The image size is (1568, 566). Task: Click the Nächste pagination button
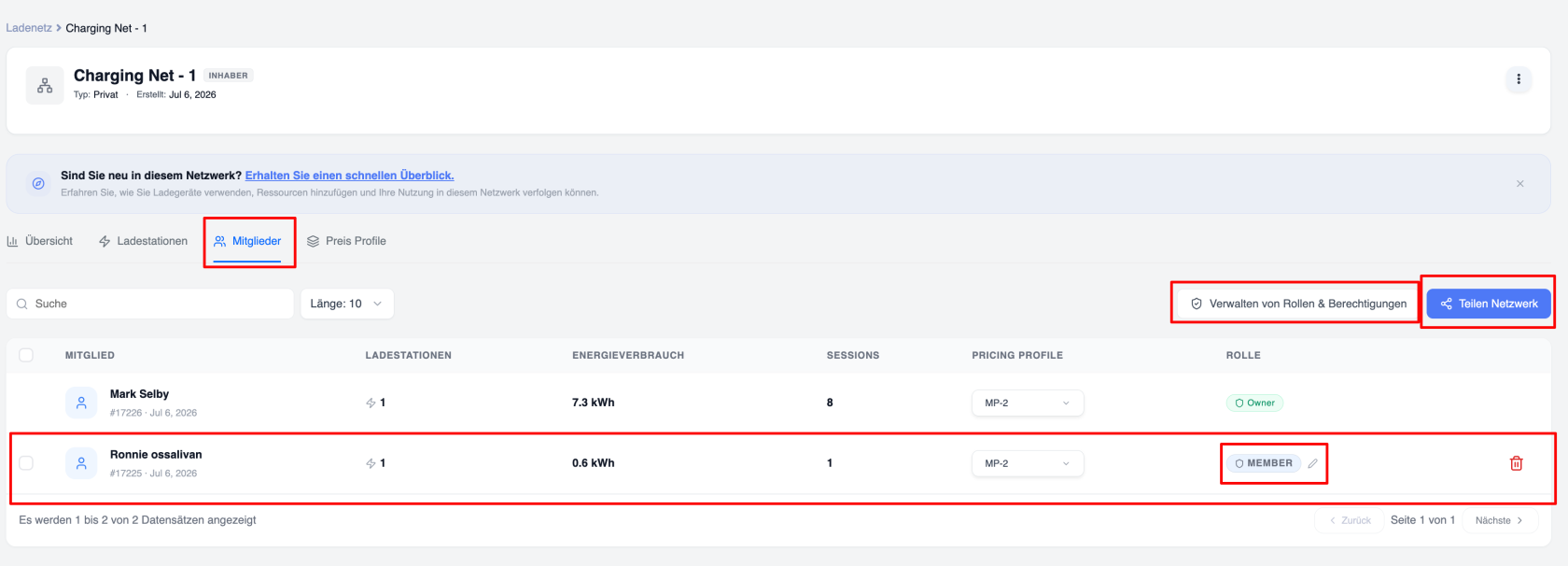click(1499, 520)
